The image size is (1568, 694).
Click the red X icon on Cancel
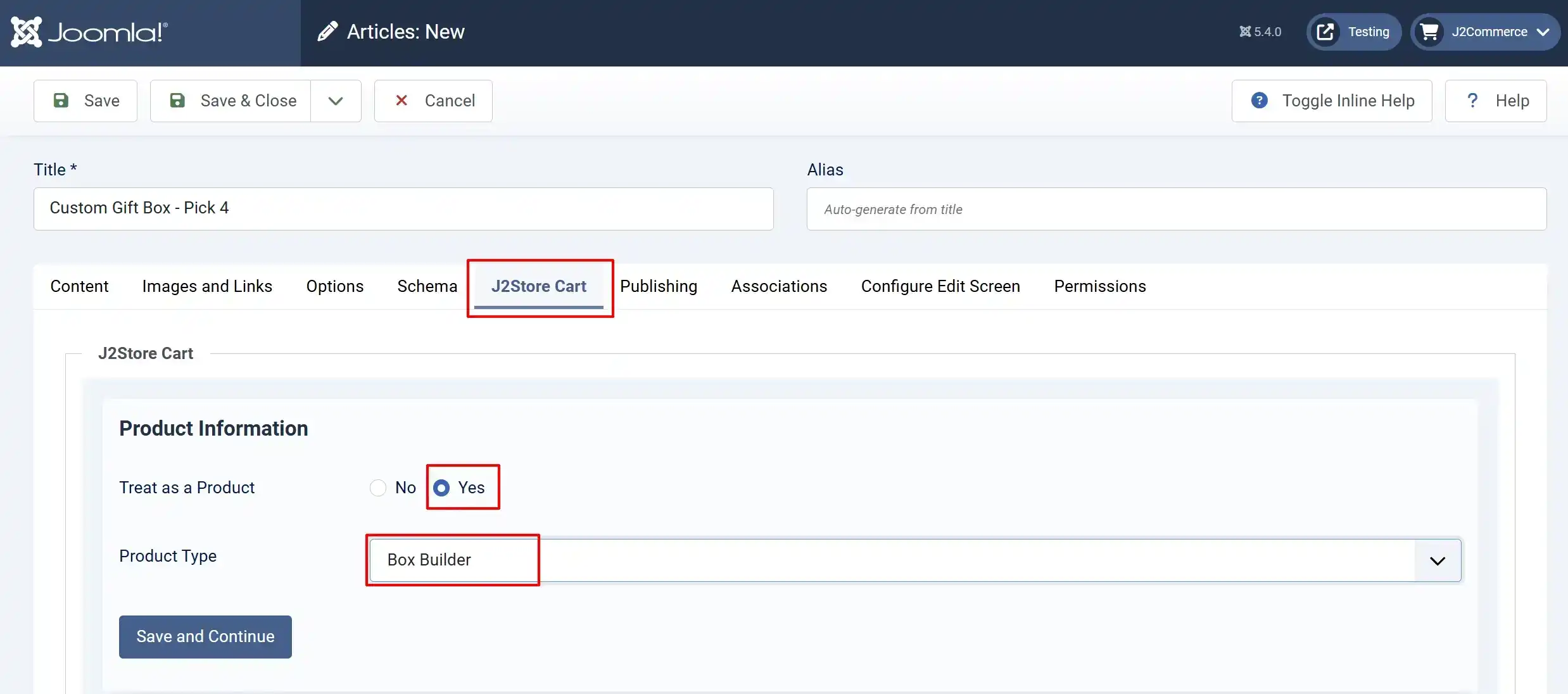(x=401, y=101)
